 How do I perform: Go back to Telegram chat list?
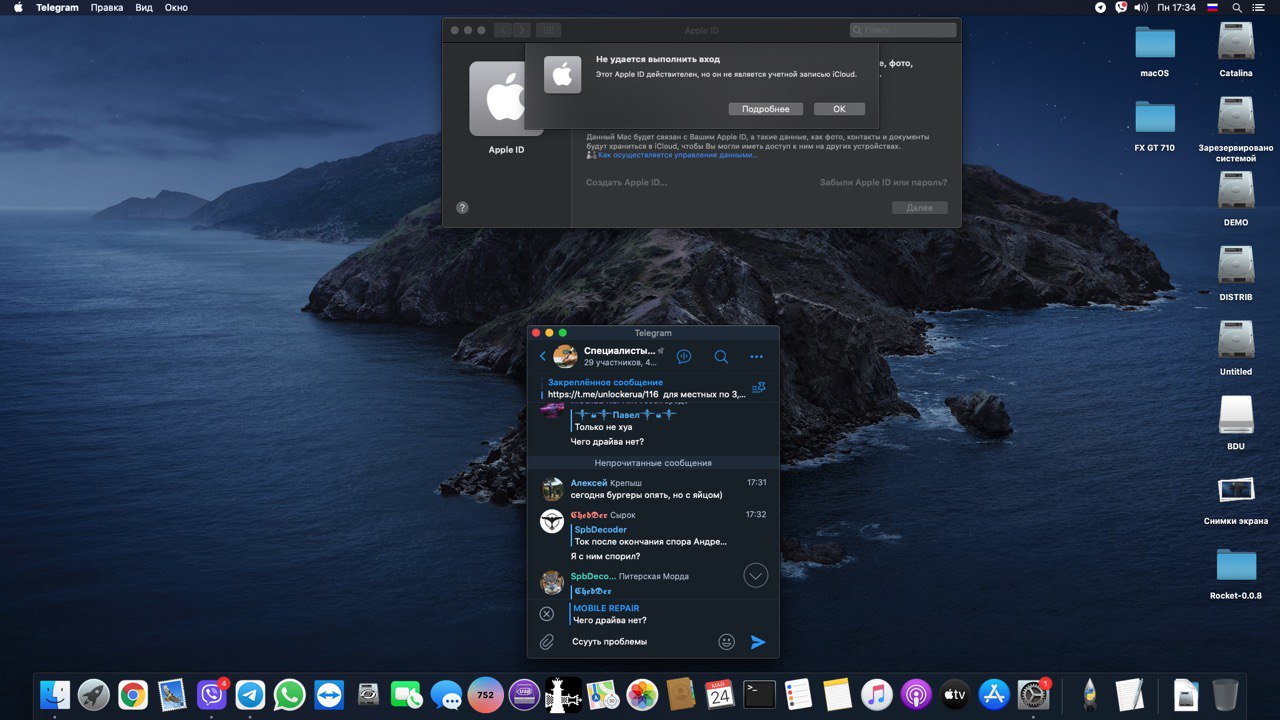543,356
